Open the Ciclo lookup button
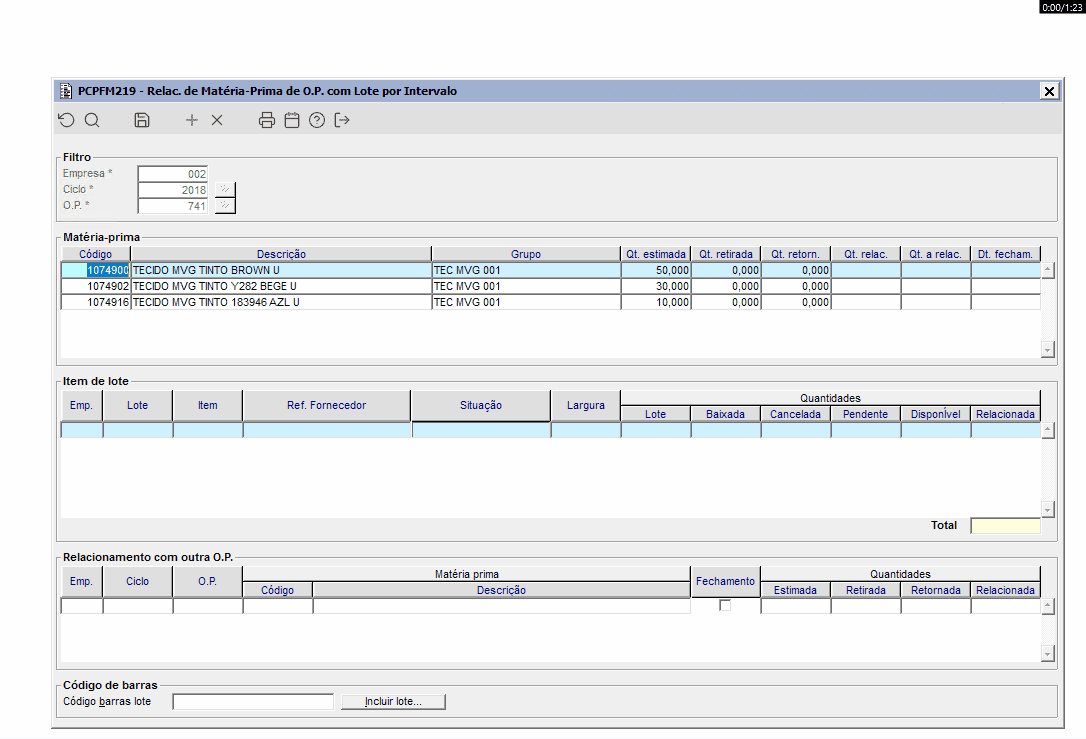The height and width of the screenshot is (739, 1086). tap(225, 189)
